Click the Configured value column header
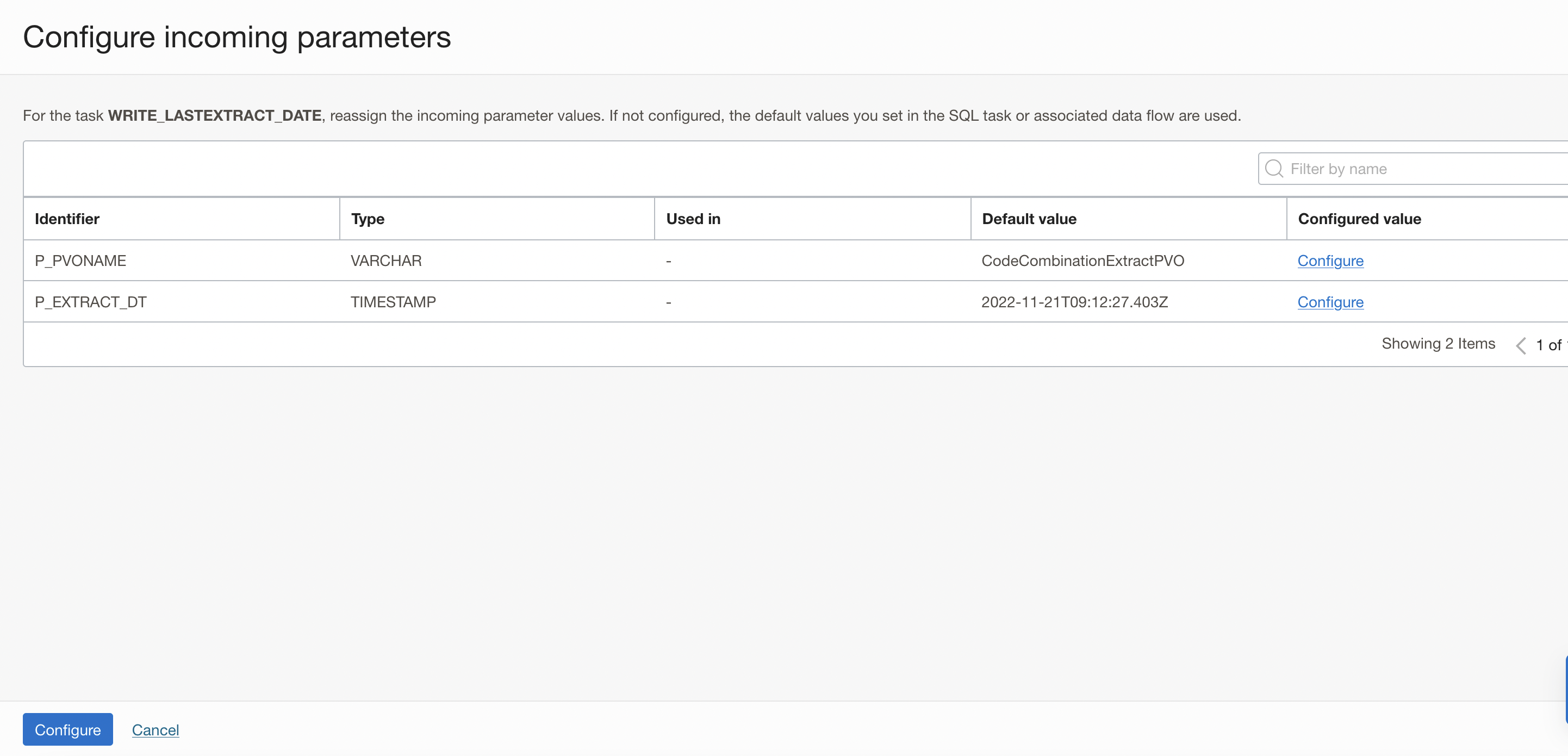Viewport: 1568px width, 756px height. point(1360,219)
